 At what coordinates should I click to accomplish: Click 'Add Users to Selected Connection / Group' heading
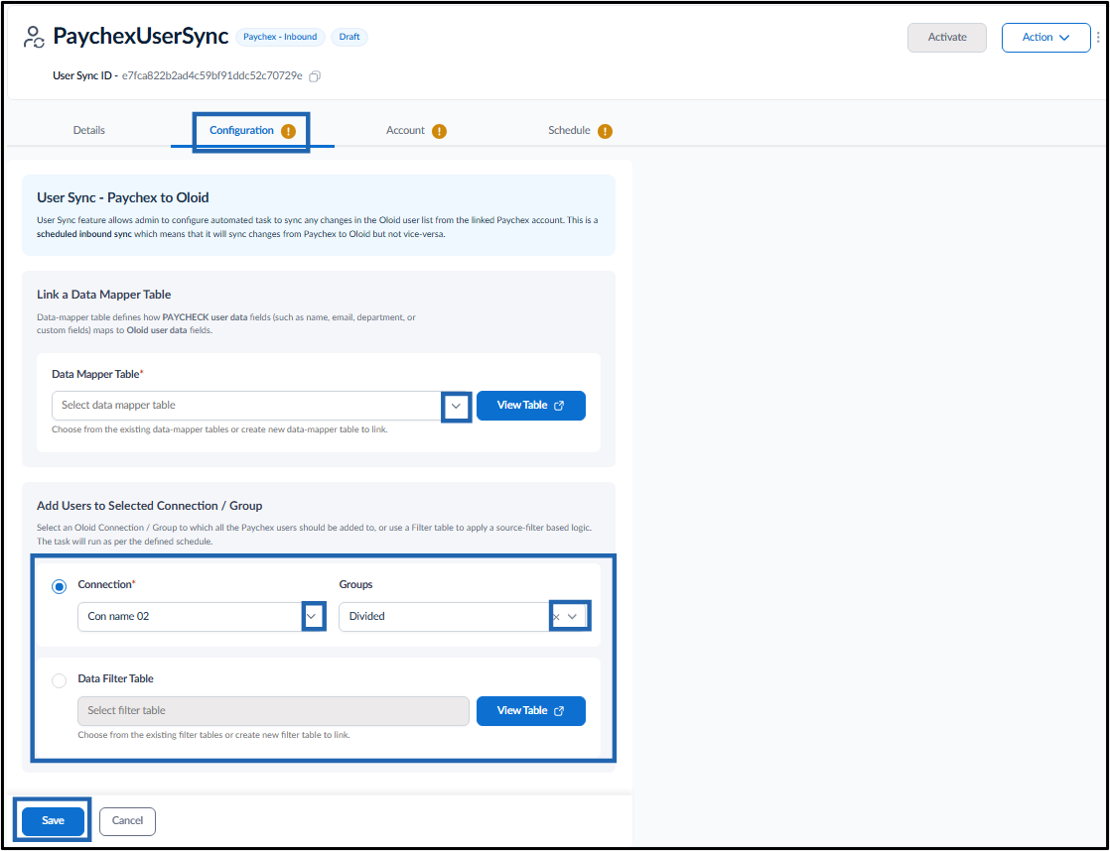(x=149, y=506)
